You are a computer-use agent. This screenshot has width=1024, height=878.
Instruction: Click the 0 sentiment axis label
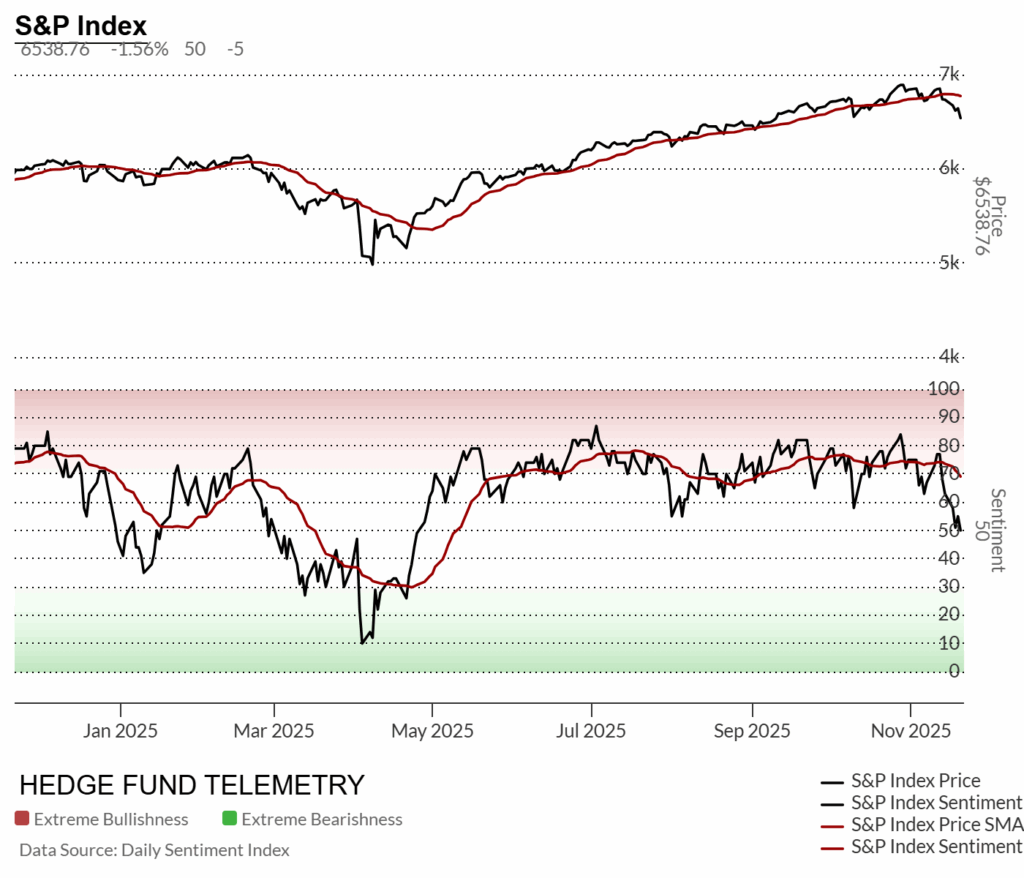click(954, 670)
